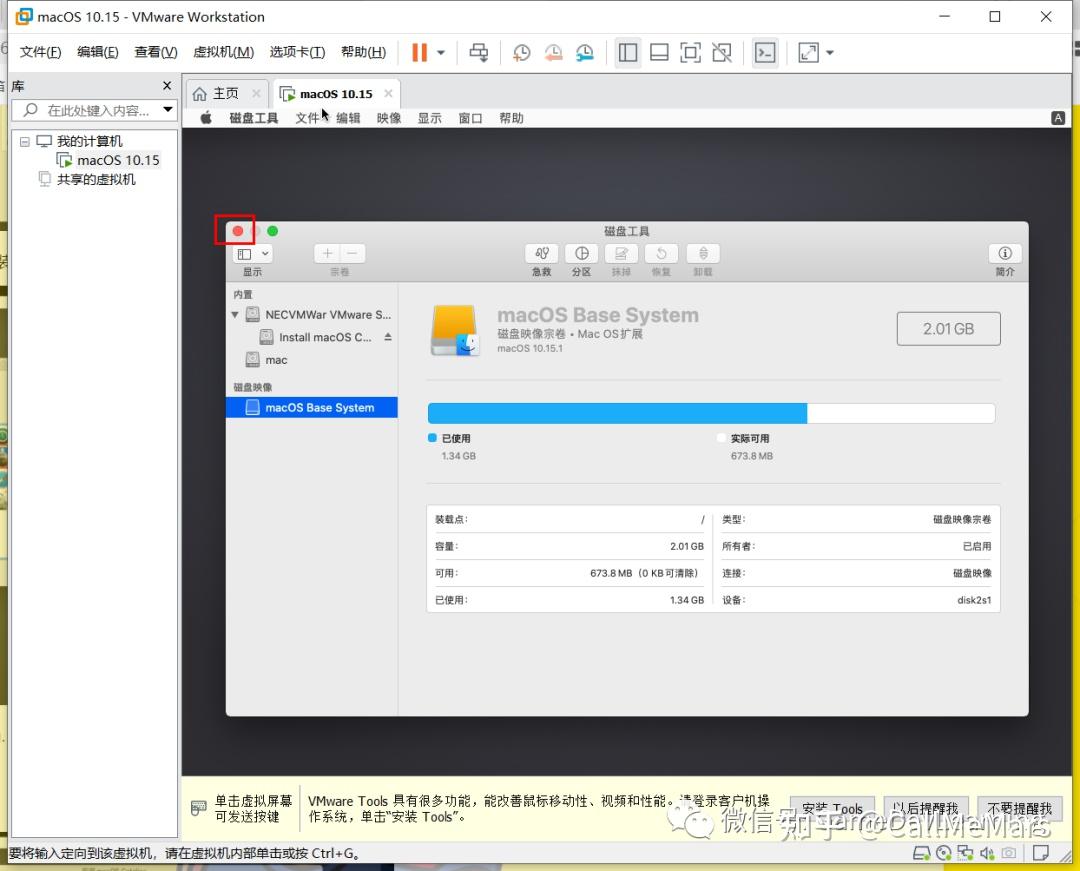Open the 显示 menu in macOS menu bar
The width and height of the screenshot is (1080, 871).
pyautogui.click(x=429, y=118)
